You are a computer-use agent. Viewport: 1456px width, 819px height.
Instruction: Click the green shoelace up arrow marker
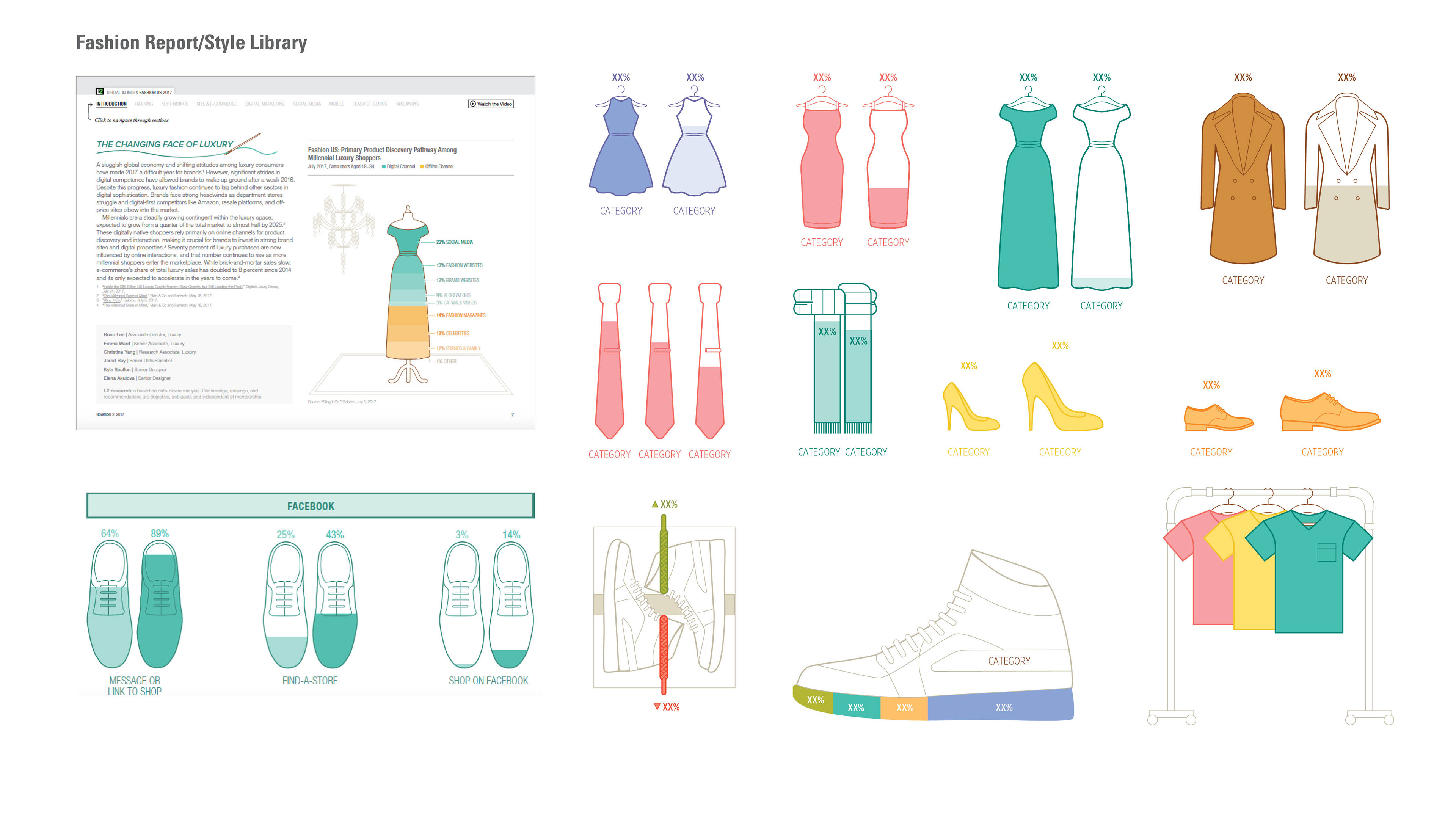point(655,504)
